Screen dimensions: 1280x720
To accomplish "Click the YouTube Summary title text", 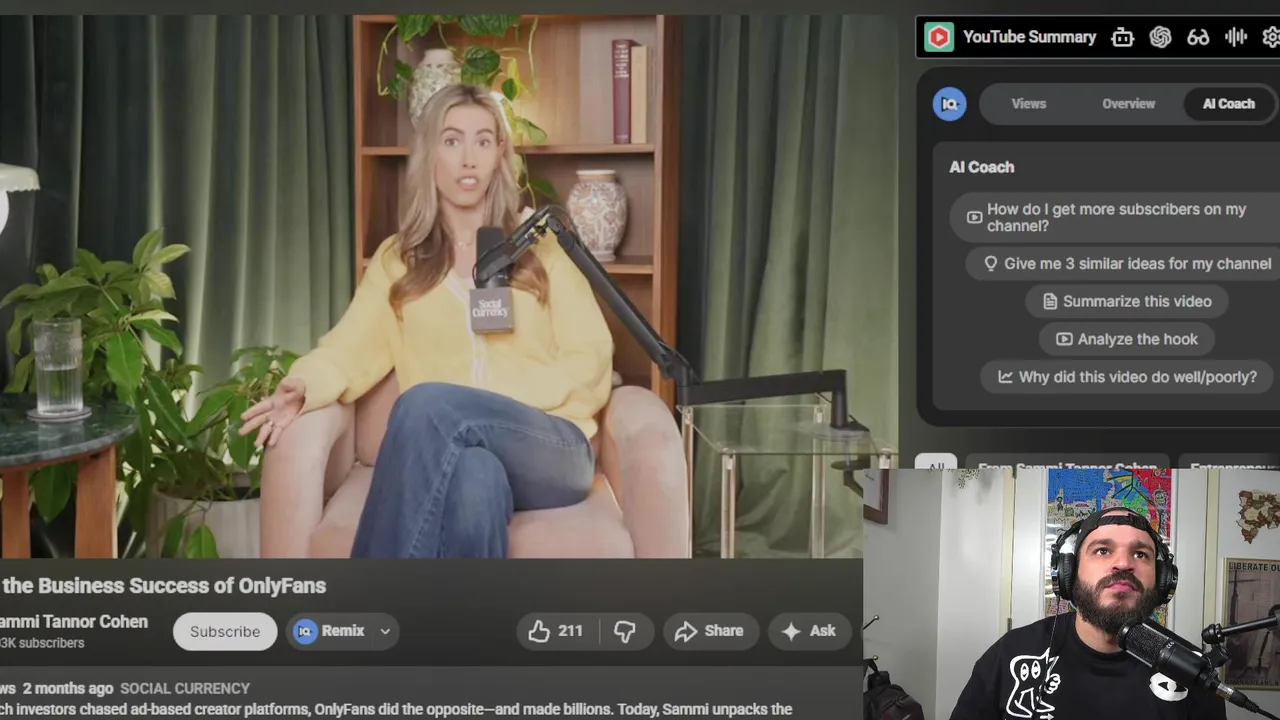I will point(1029,37).
